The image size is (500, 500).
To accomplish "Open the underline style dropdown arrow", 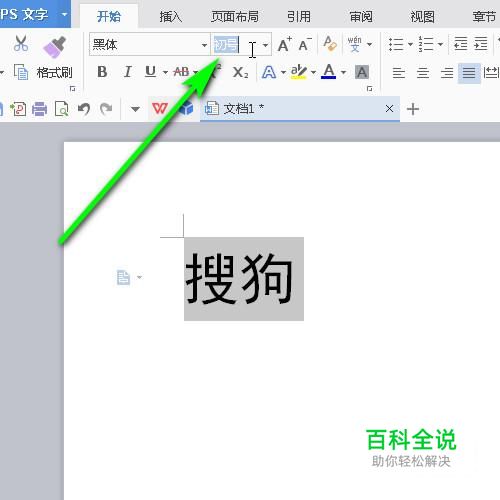I will (x=165, y=72).
